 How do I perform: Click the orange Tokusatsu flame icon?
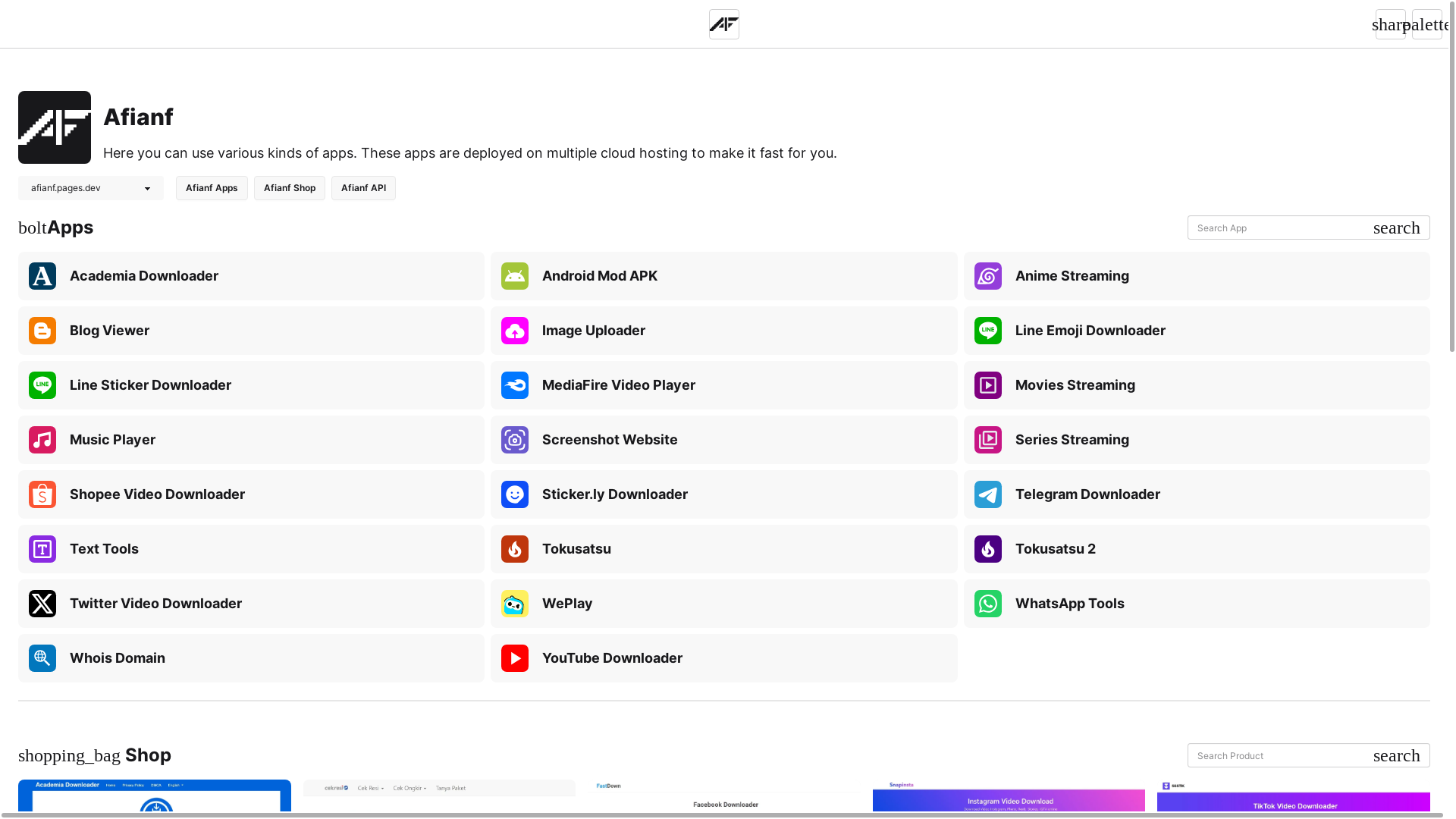pyautogui.click(x=515, y=549)
